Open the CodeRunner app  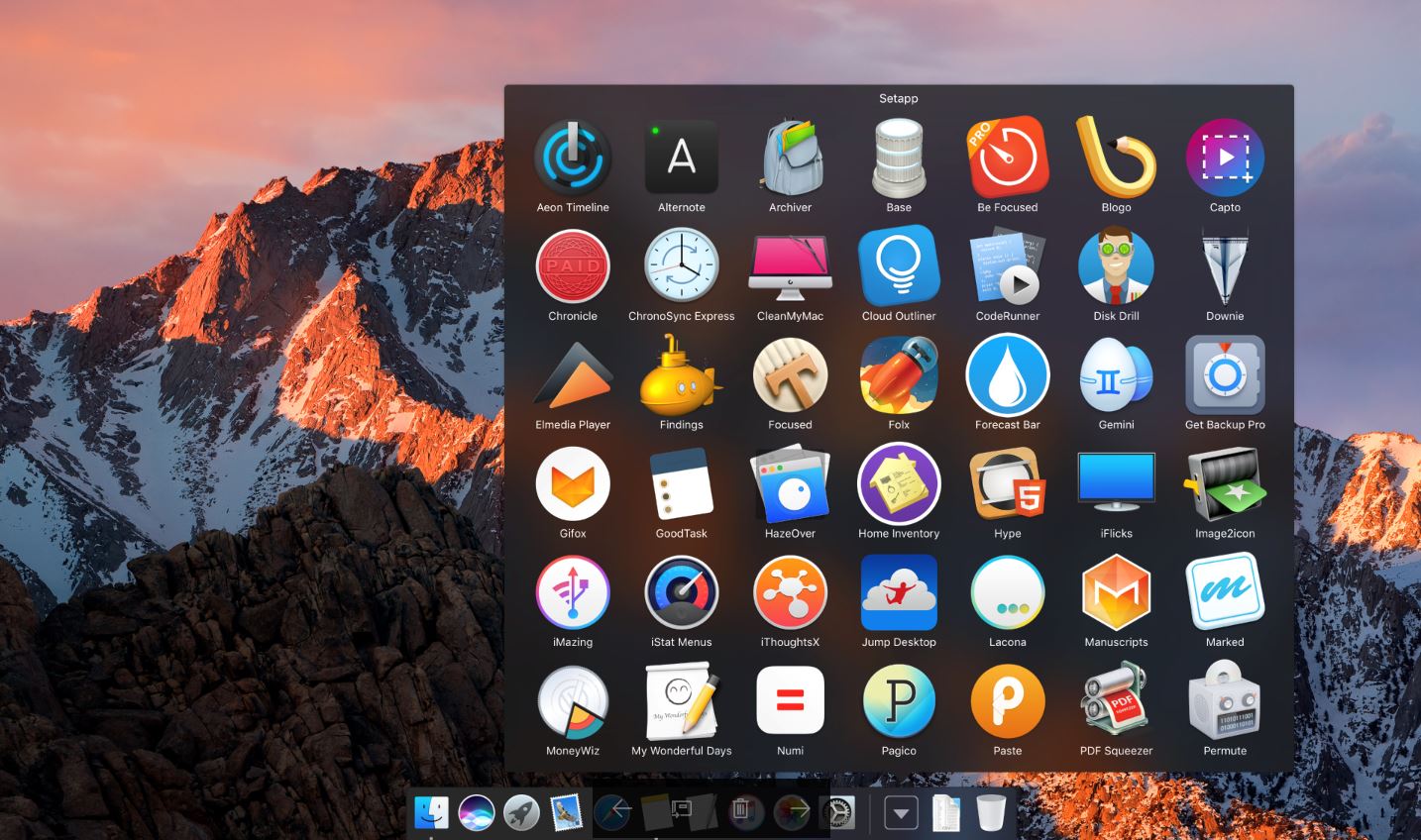(x=1008, y=266)
